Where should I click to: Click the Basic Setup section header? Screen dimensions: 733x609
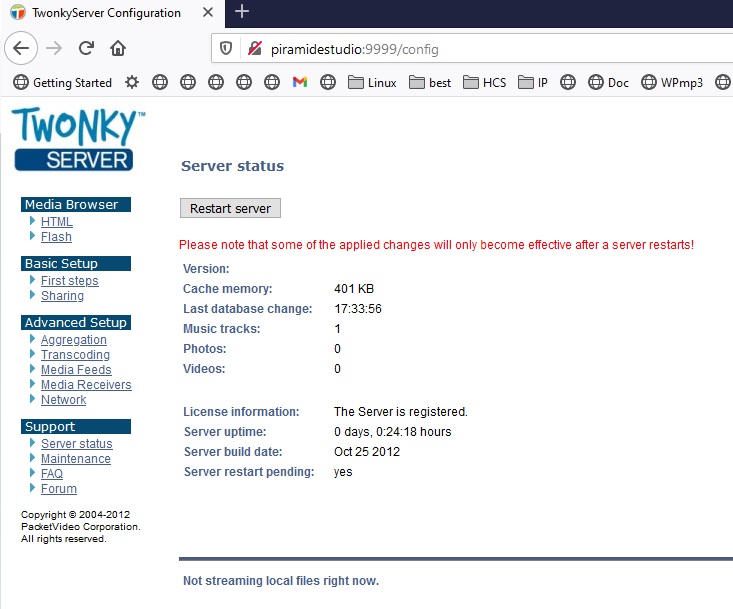tap(76, 263)
